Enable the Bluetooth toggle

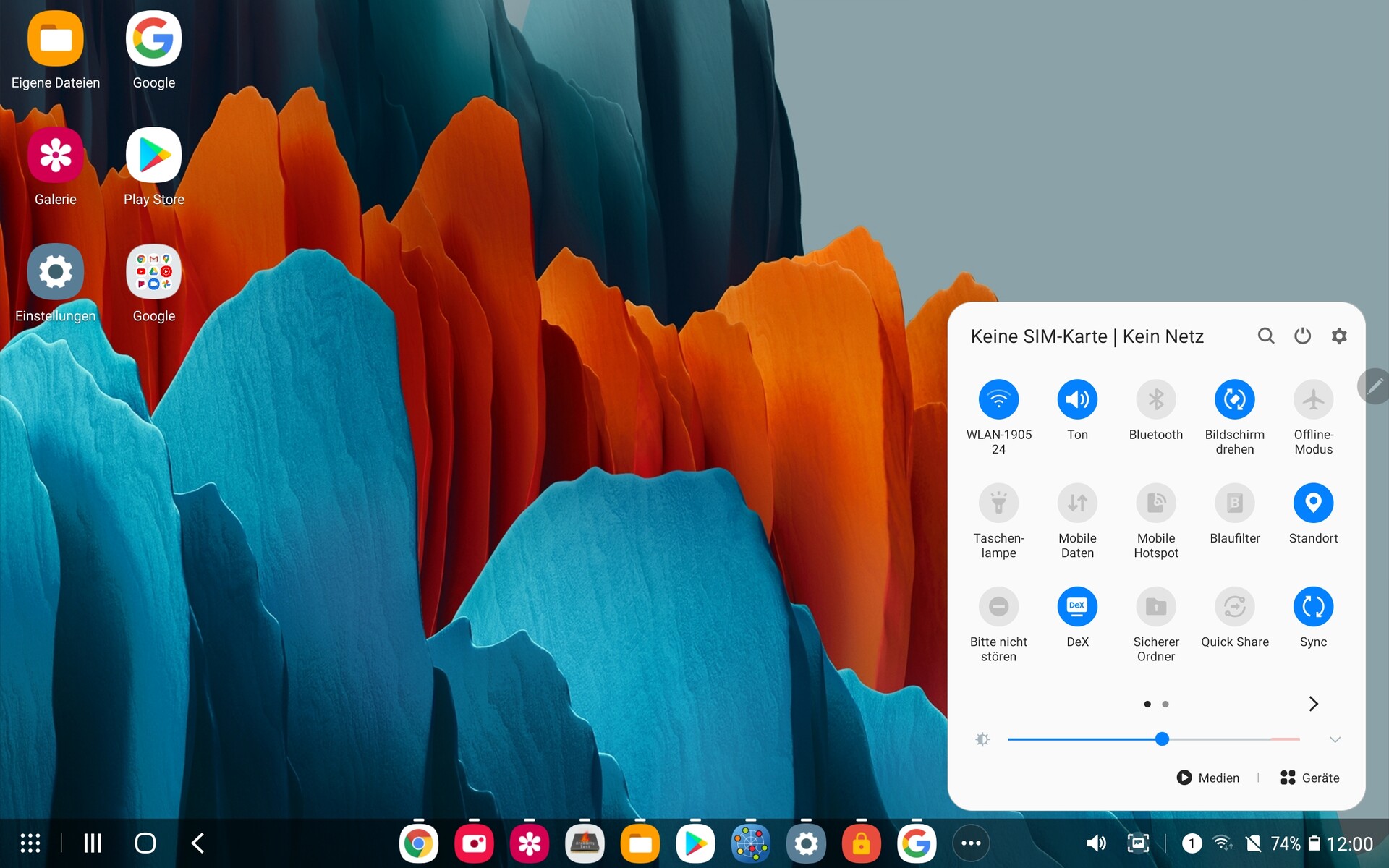[1155, 399]
